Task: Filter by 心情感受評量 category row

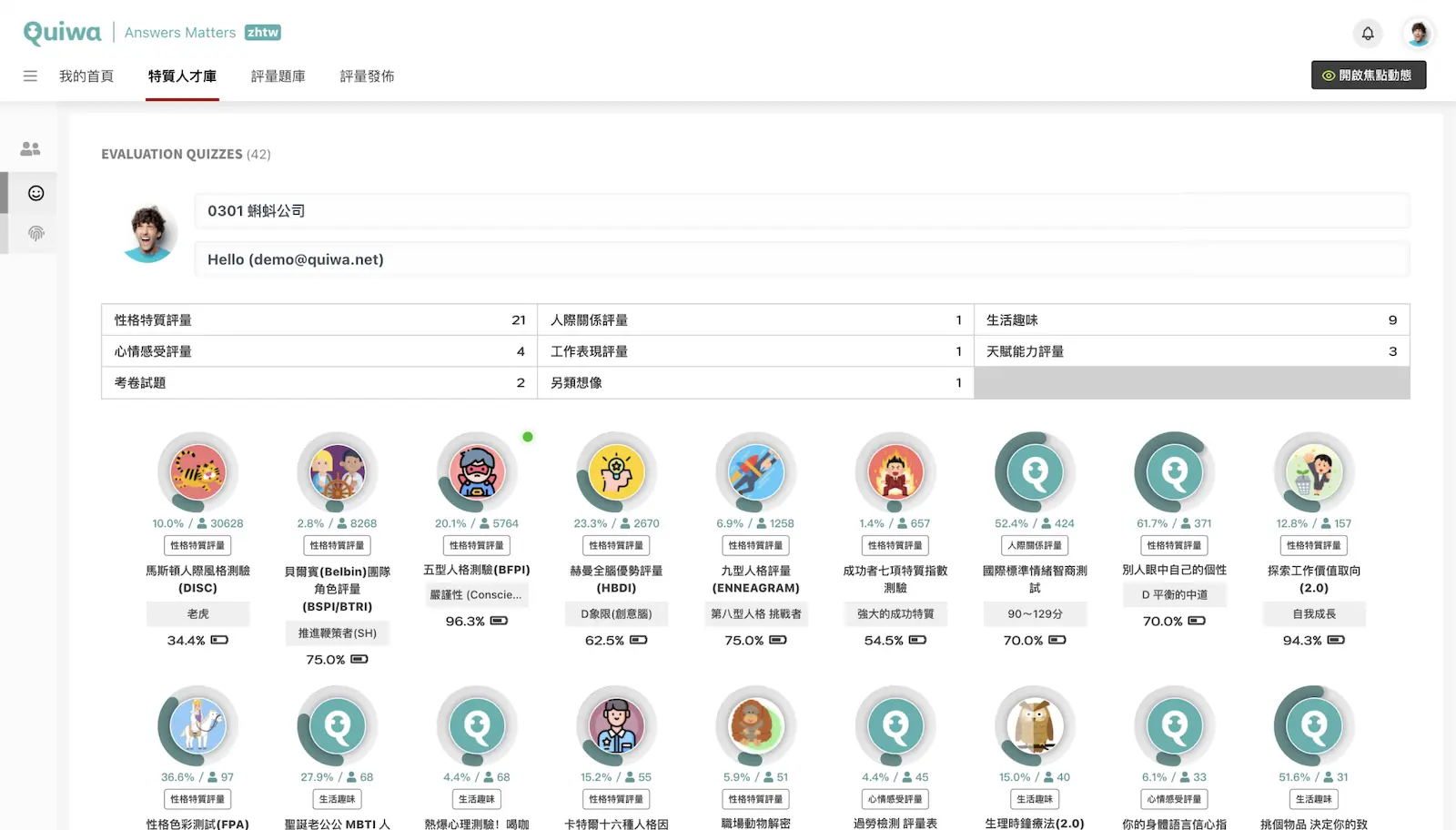Action: (x=319, y=351)
